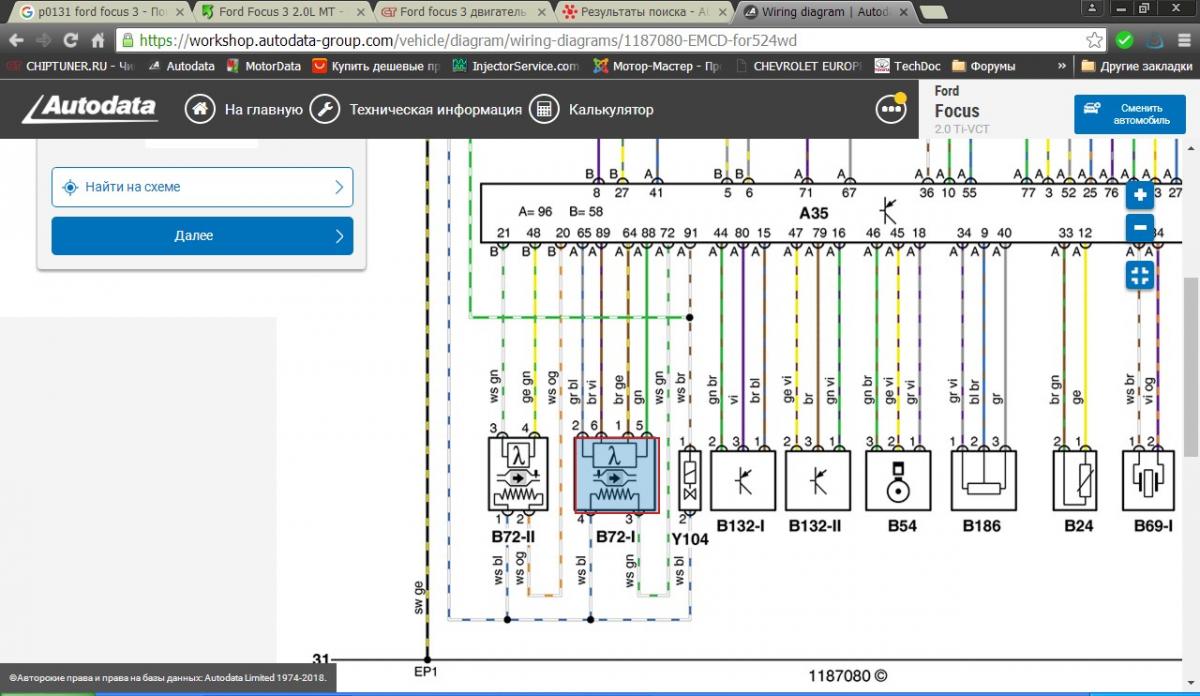This screenshot has height=696, width=1200.
Task: Fit the diagram to screen icon
Action: (1140, 275)
